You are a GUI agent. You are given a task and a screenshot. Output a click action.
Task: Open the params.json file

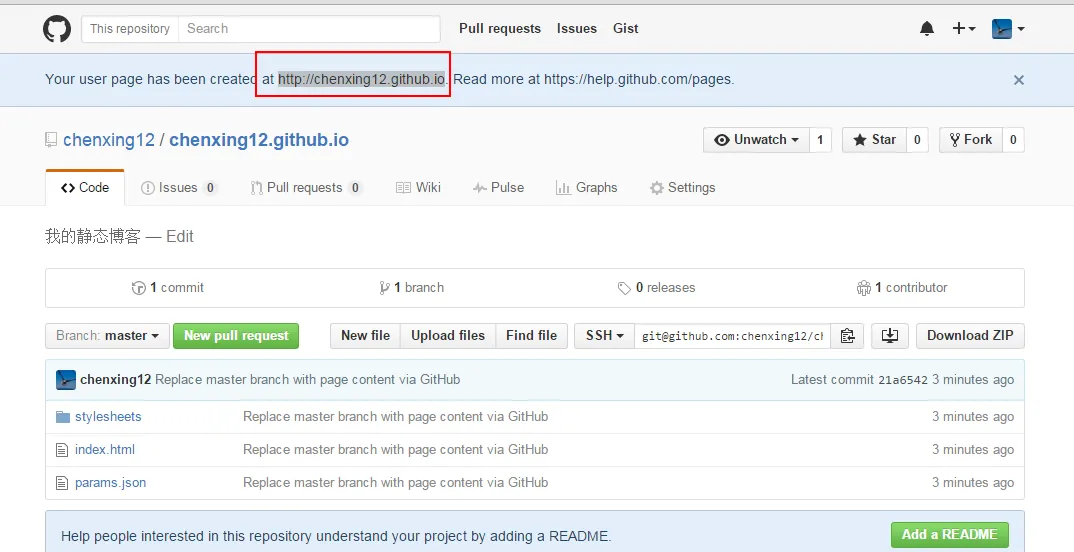[x=110, y=483]
